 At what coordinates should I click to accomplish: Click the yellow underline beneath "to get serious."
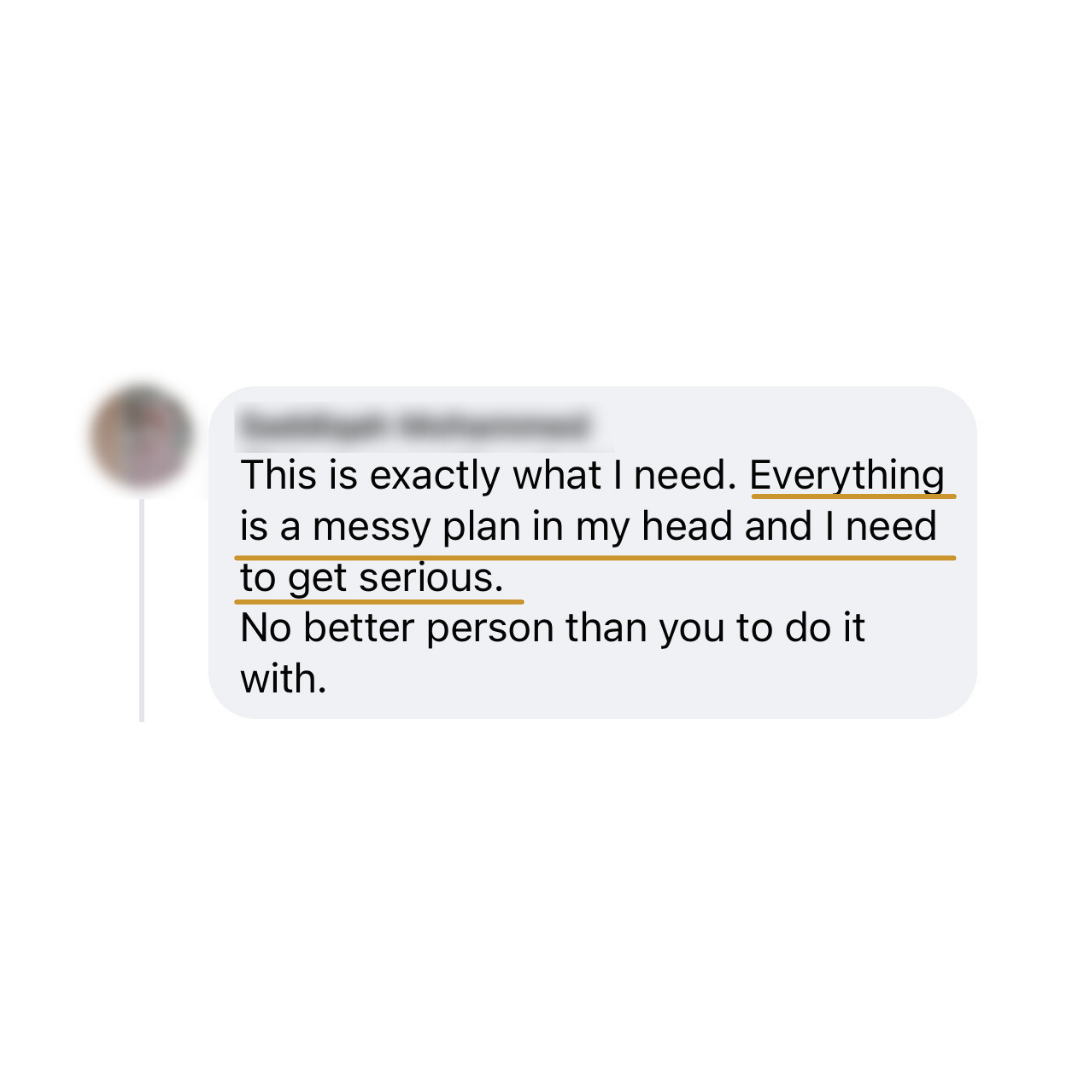tap(379, 602)
